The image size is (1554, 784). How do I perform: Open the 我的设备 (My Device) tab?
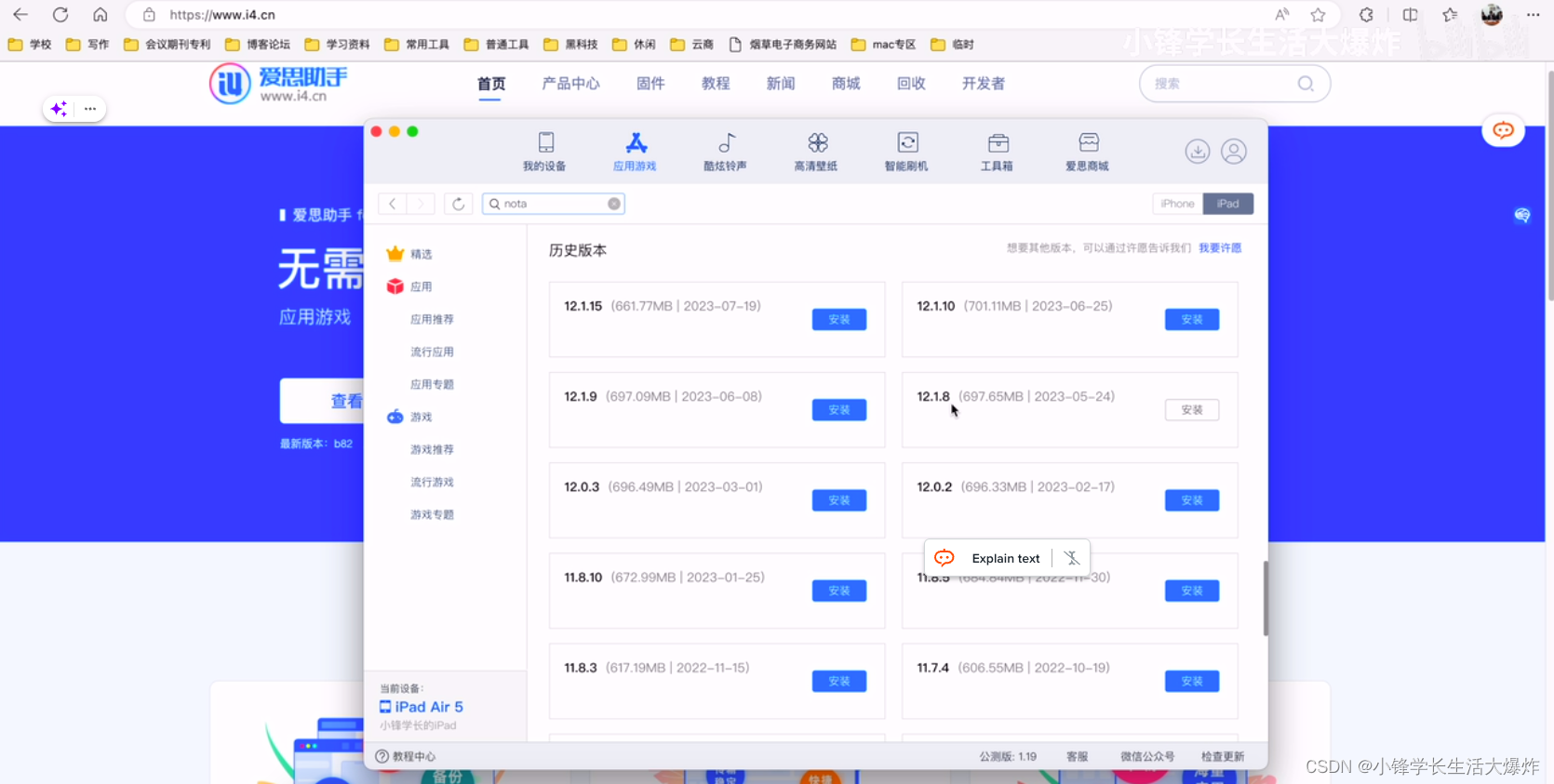click(x=544, y=152)
